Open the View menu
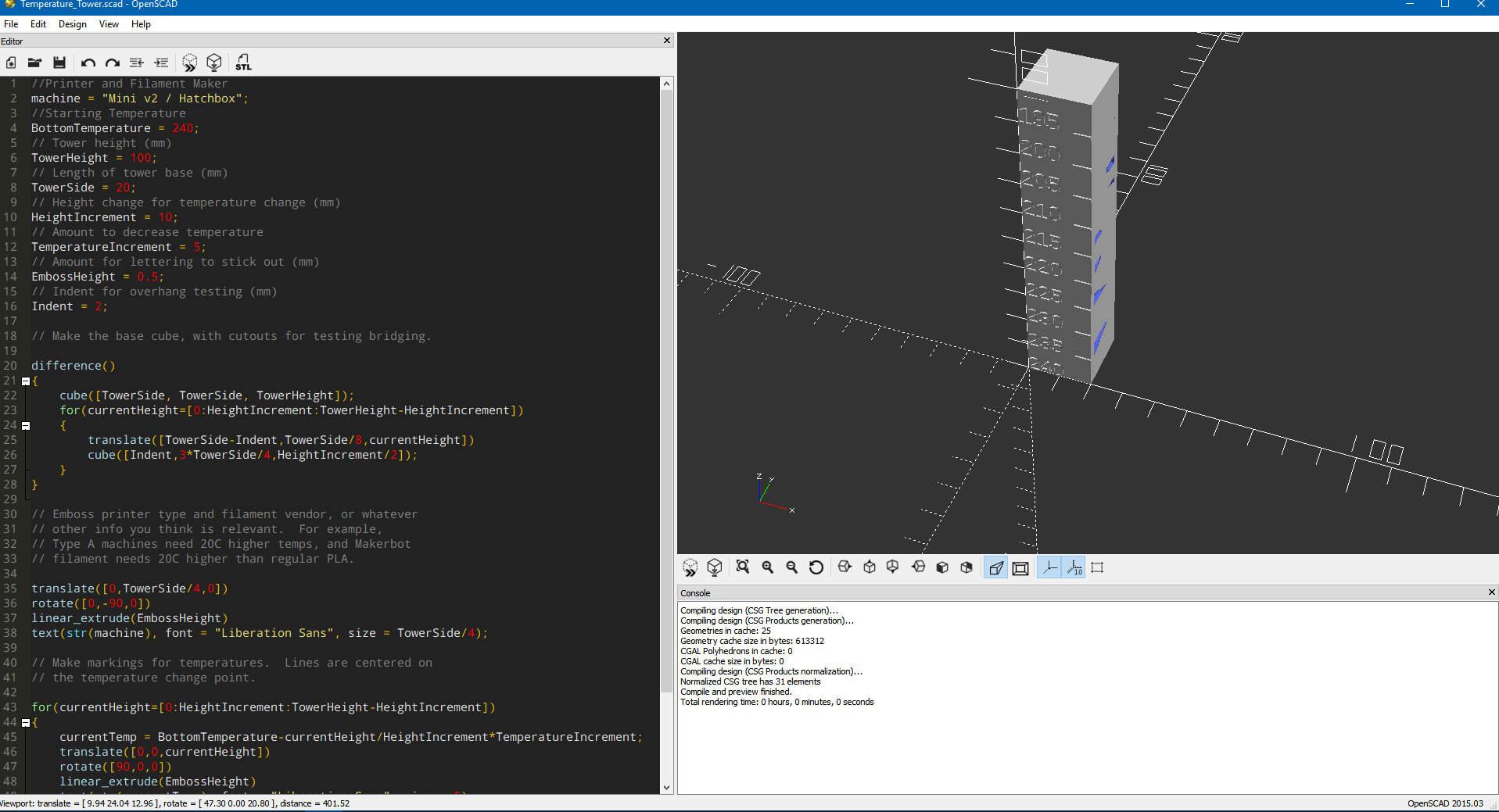 (109, 24)
